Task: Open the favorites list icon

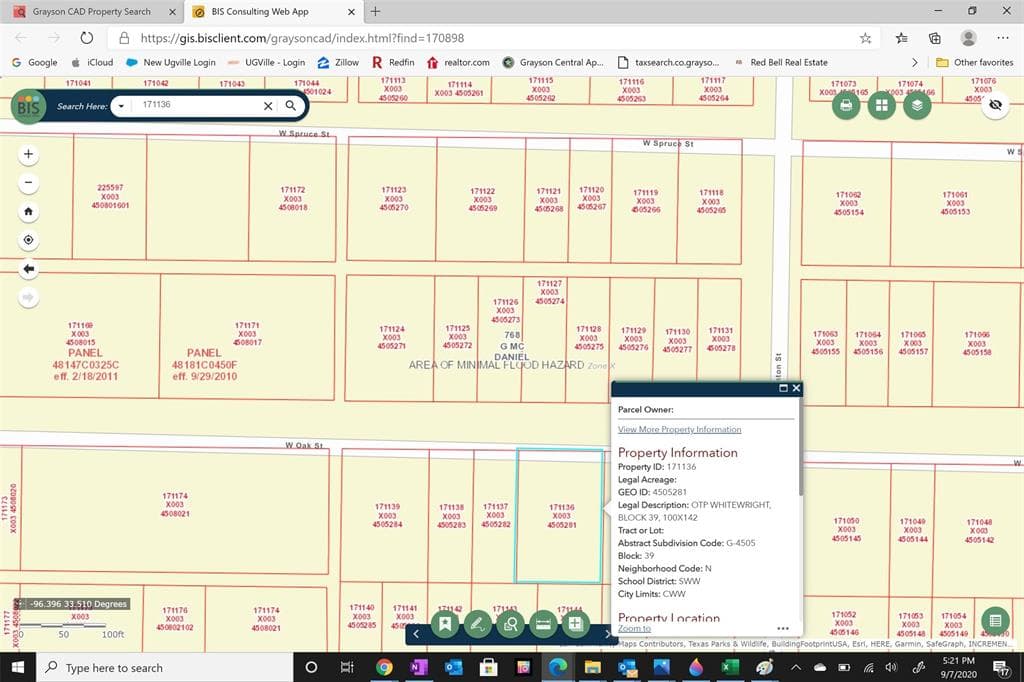Action: click(902, 38)
